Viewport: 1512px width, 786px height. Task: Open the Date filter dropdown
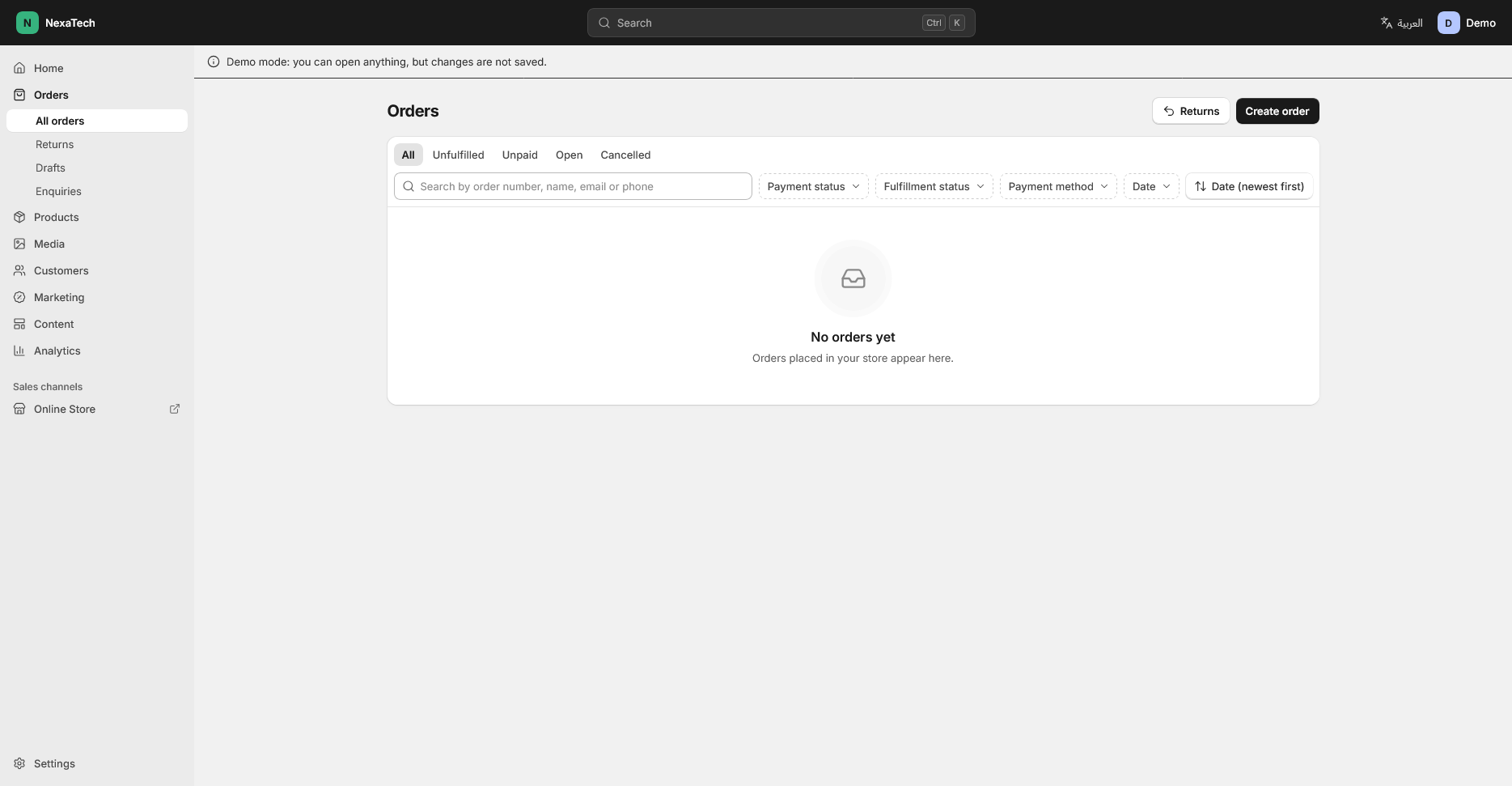point(1151,186)
